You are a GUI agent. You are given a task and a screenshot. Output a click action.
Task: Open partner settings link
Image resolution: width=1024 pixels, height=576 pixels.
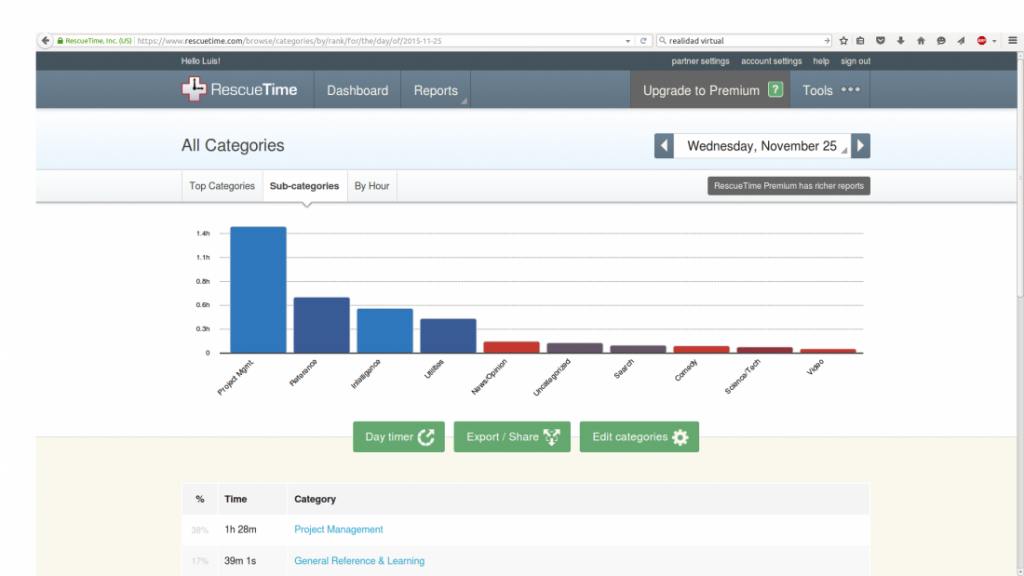tap(700, 61)
